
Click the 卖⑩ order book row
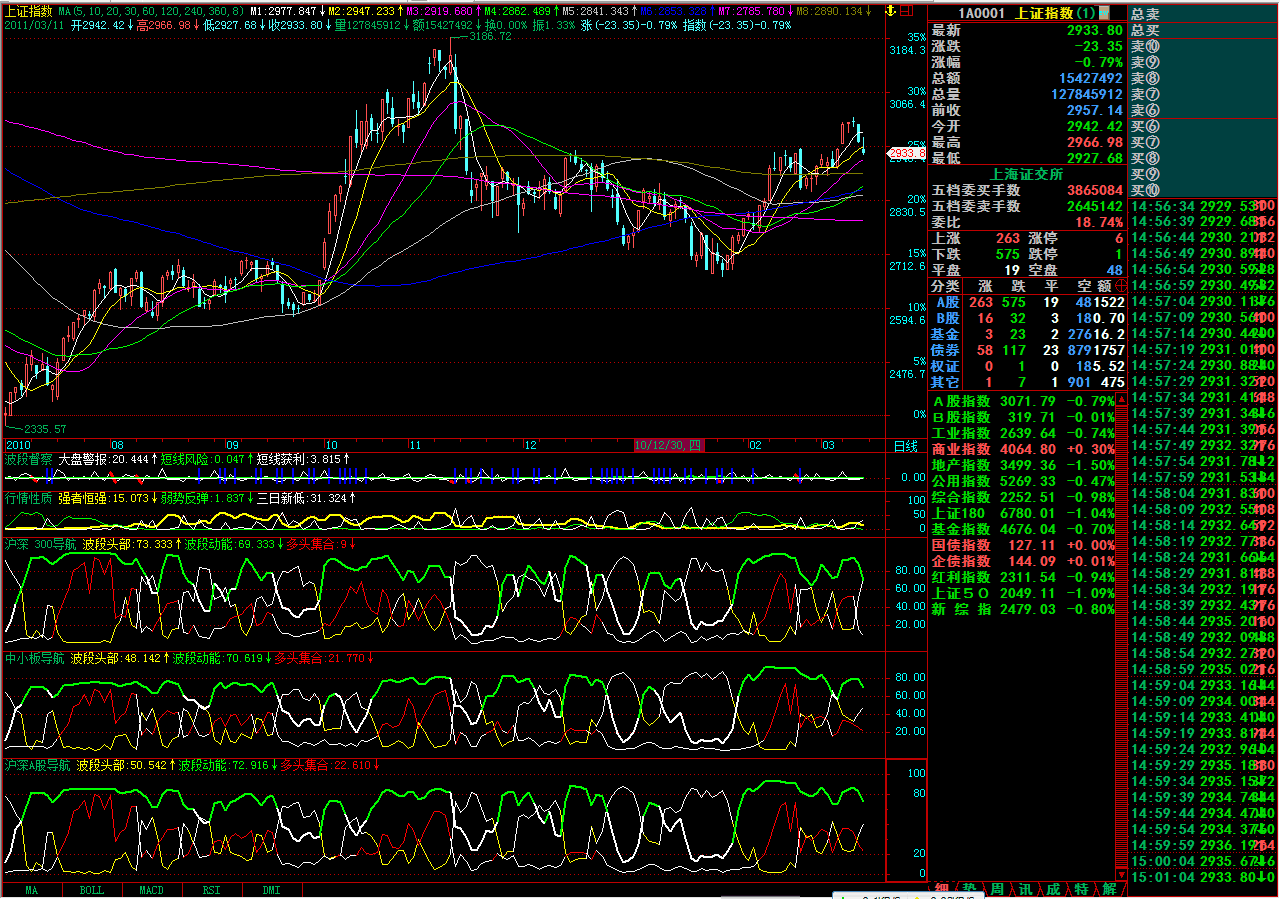[x=1204, y=46]
